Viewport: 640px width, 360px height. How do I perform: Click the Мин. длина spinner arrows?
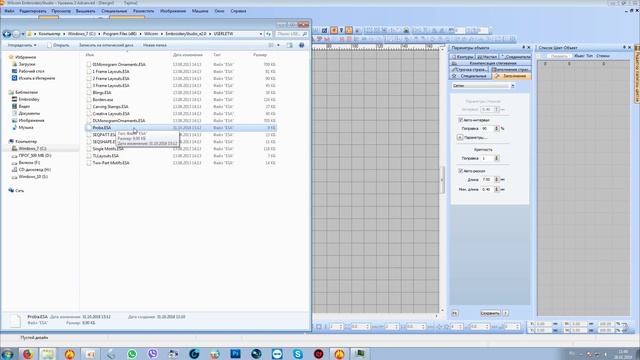pos(497,189)
